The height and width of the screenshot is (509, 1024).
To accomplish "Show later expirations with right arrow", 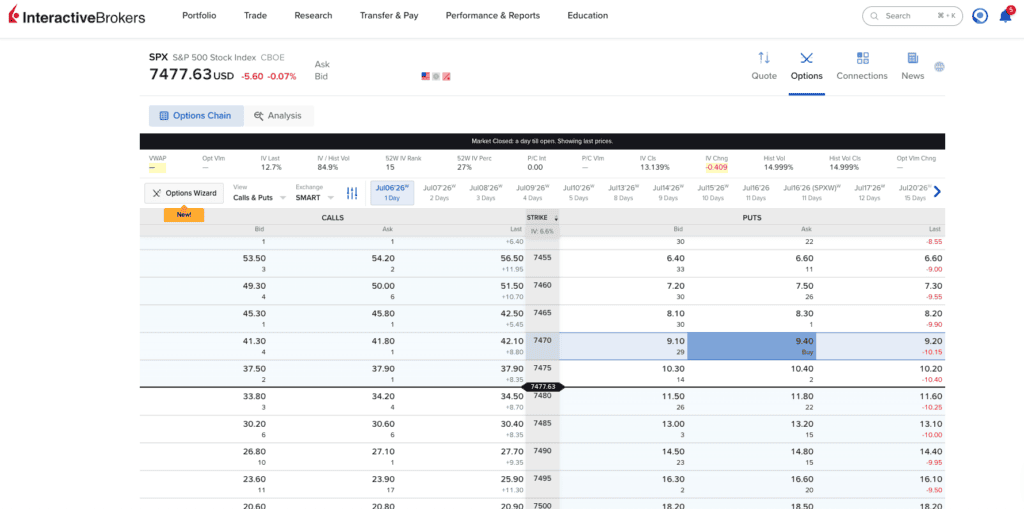I will point(937,192).
